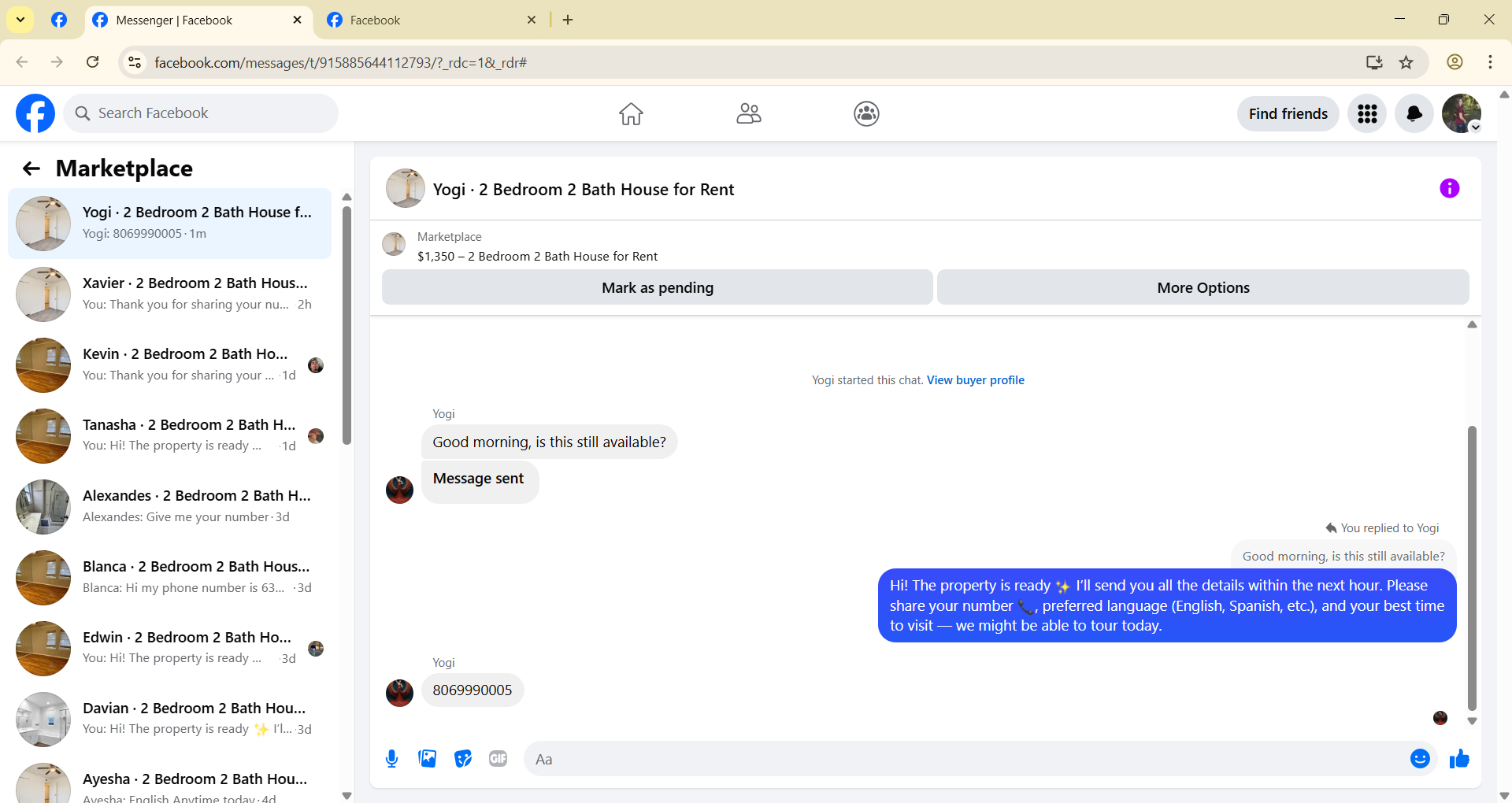Open the account profile picture menu
This screenshot has height=803, width=1512.
tap(1462, 113)
